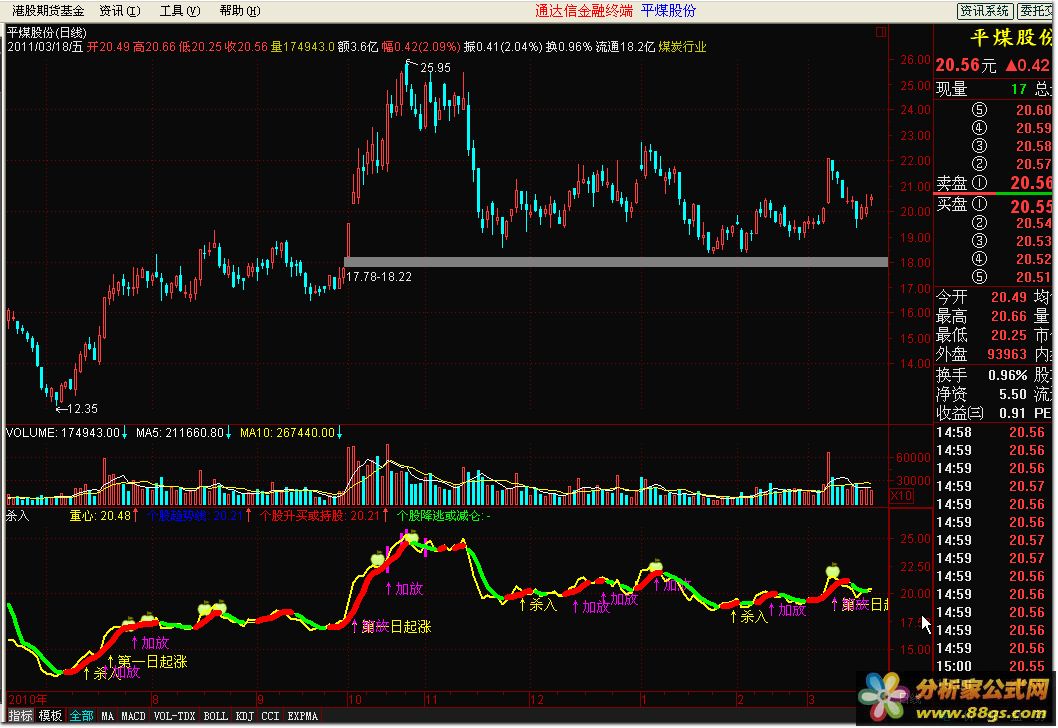Image resolution: width=1058 pixels, height=728 pixels.
Task: Click the 平煤股份(日线) chart title
Action: [47, 32]
